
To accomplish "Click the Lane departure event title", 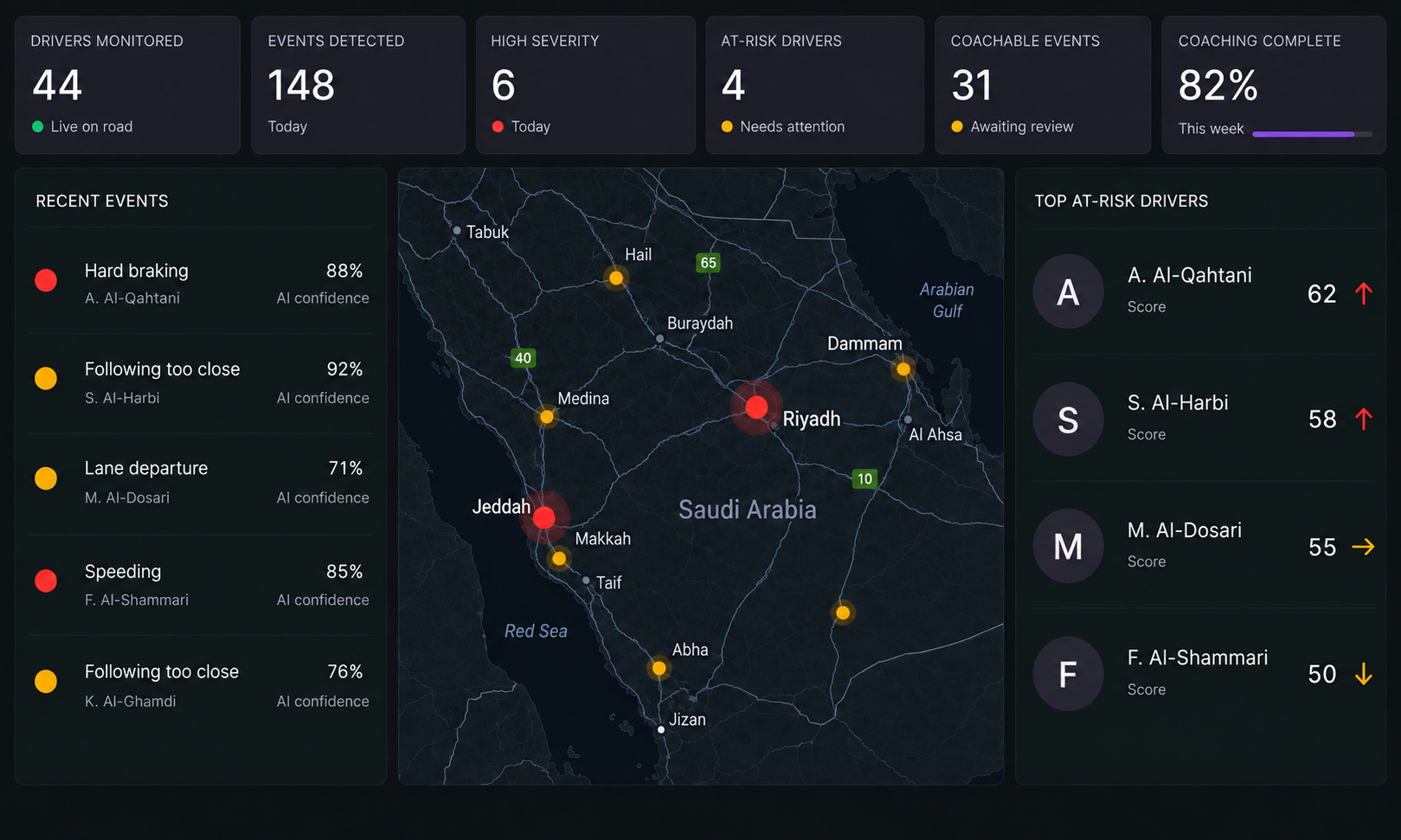I will 146,468.
